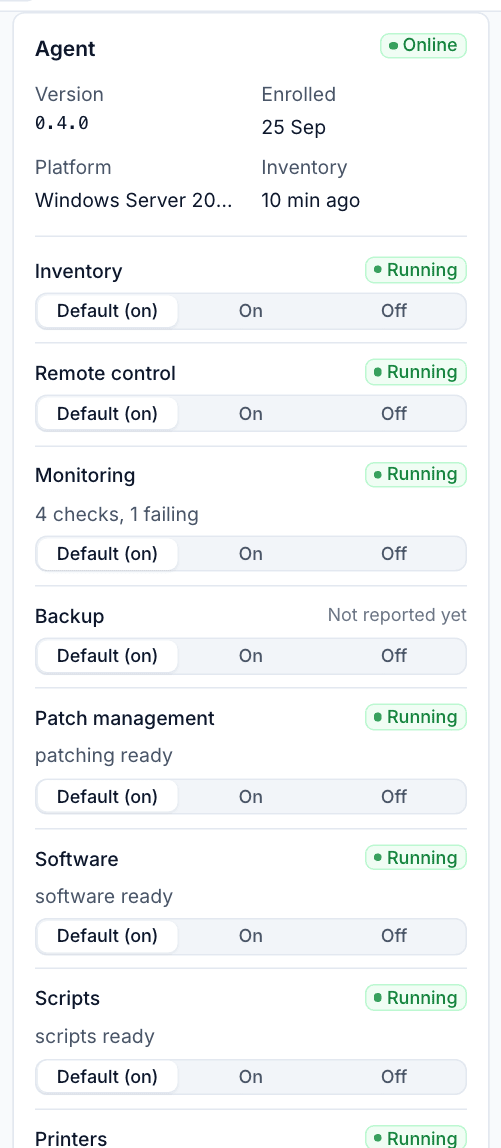Select Default (on) for Backup

coord(108,656)
